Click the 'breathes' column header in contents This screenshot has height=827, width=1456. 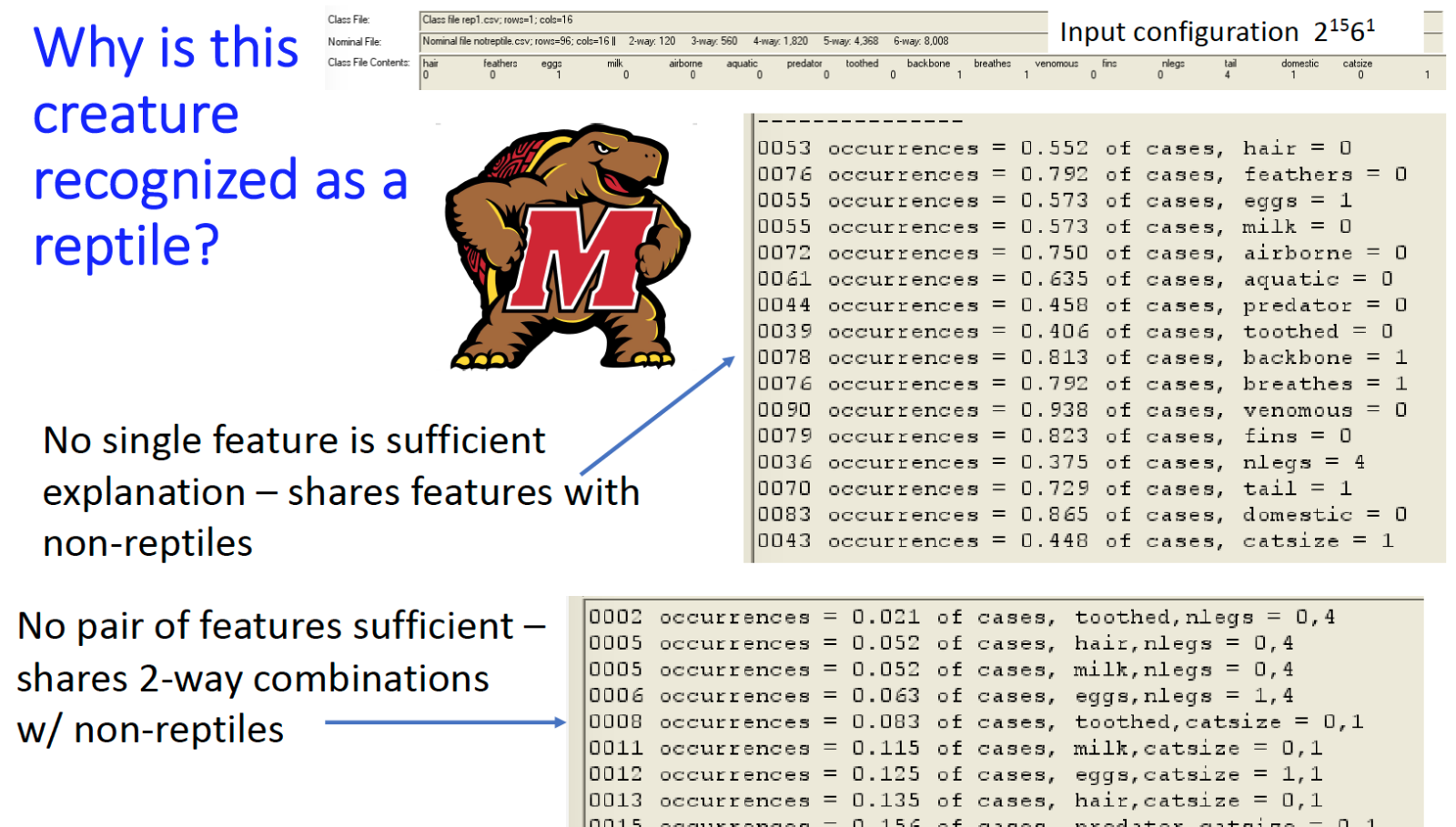[x=992, y=64]
